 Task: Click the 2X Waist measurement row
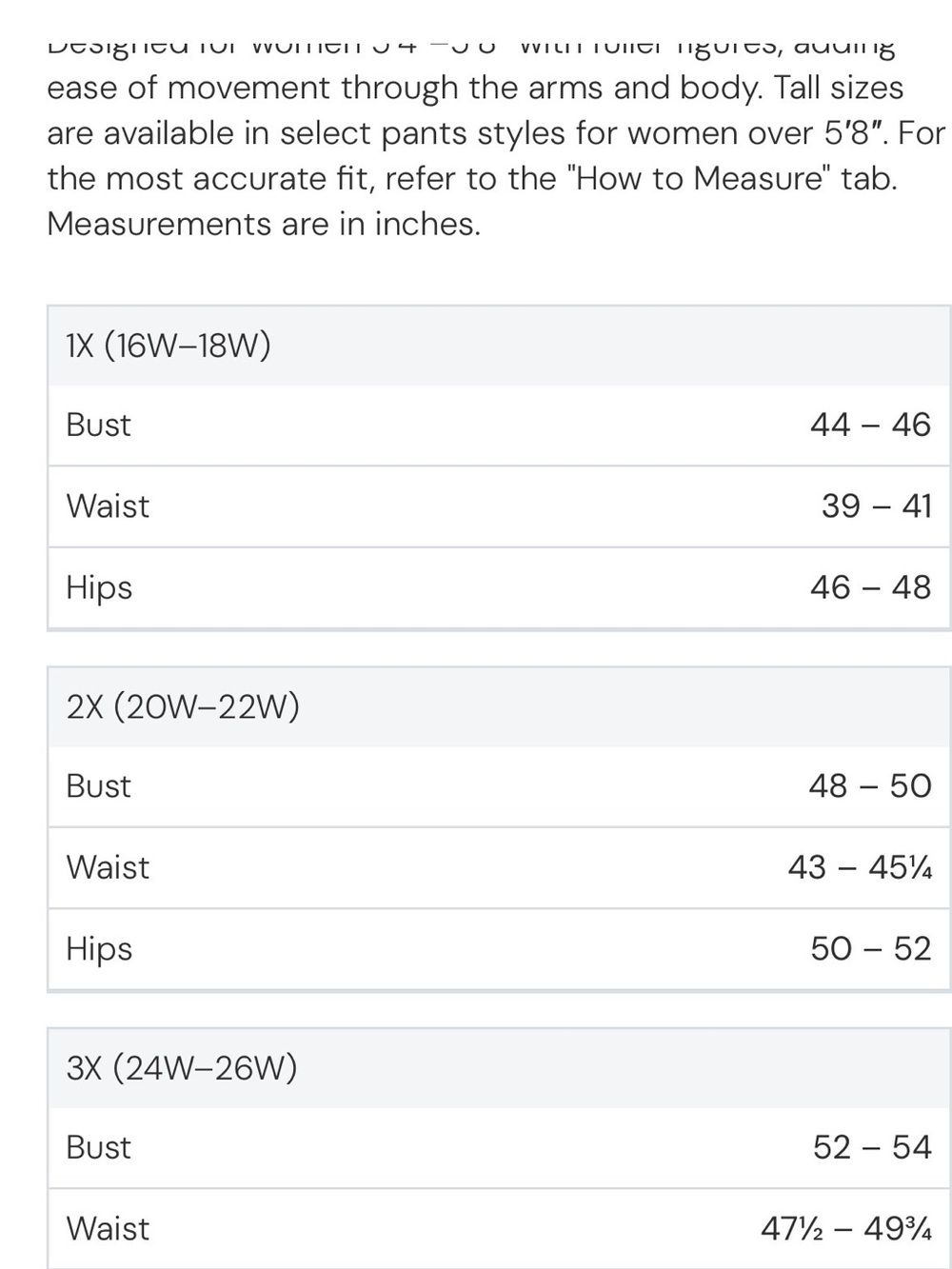(500, 867)
